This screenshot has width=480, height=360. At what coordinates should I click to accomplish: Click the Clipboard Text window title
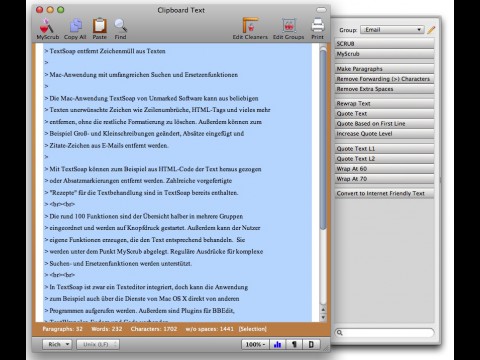(x=181, y=10)
